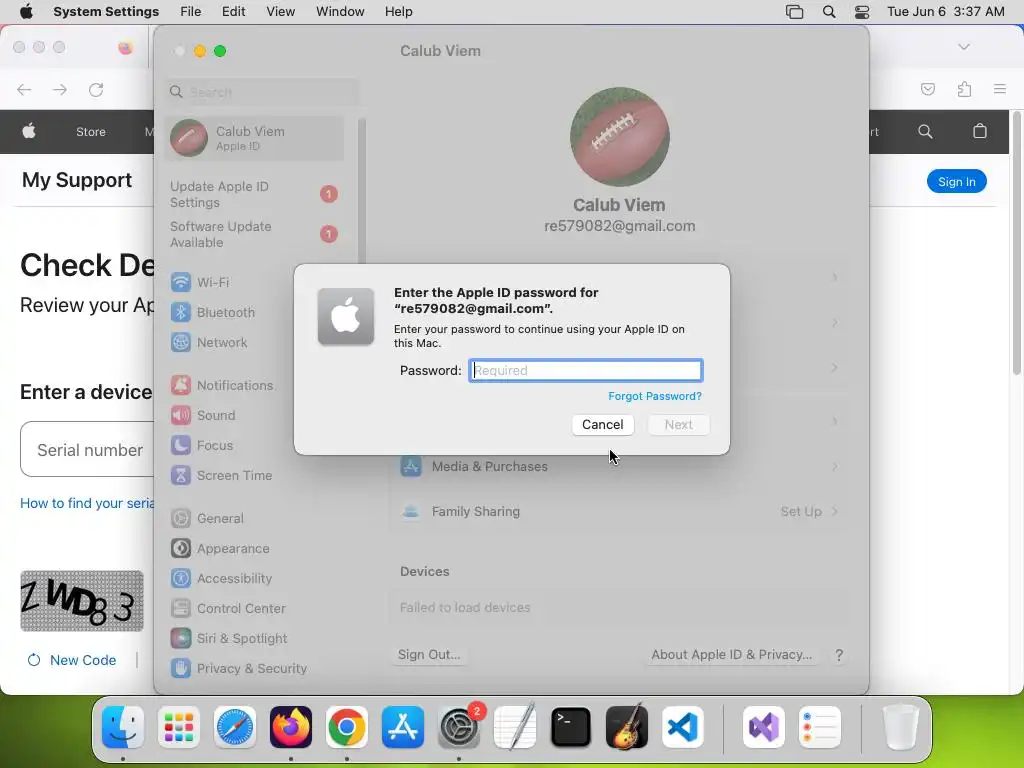
Task: Open Launchpad in the Dock
Action: tap(178, 727)
